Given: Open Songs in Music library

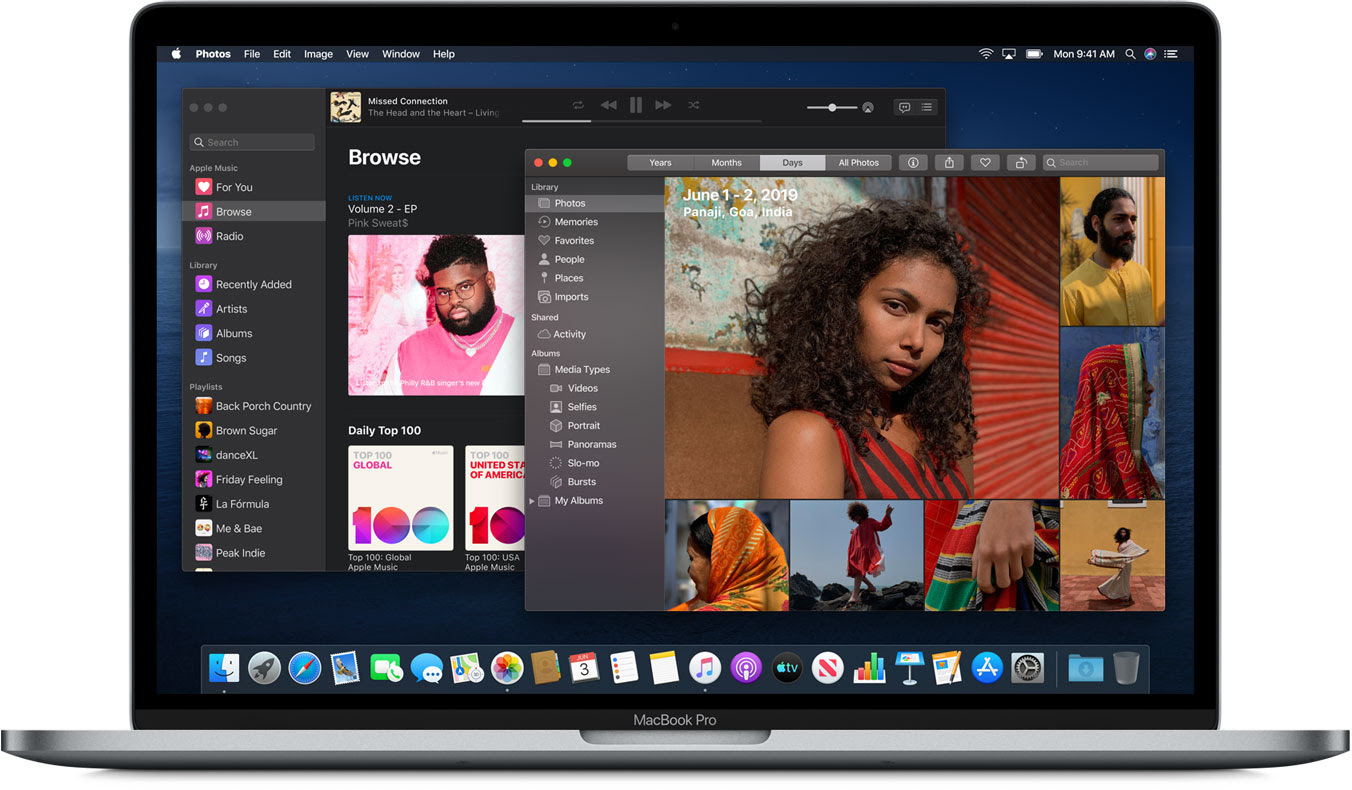Looking at the screenshot, I should click(254, 357).
